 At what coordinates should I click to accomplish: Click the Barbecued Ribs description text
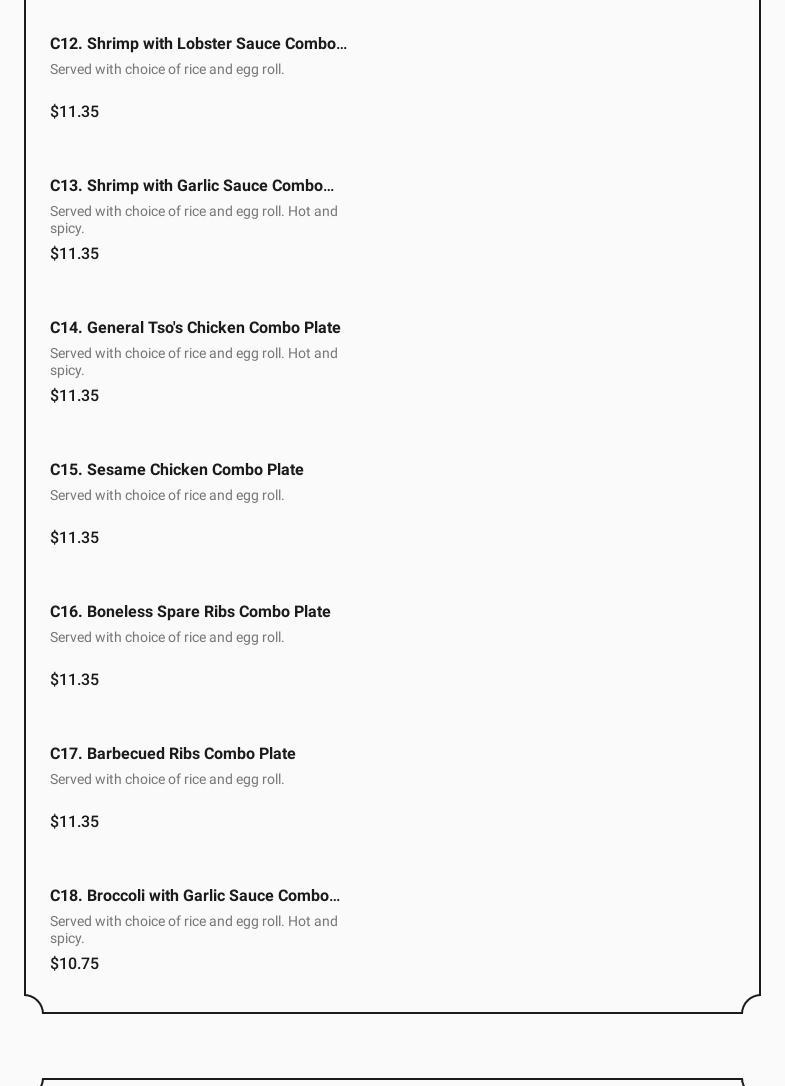167,780
